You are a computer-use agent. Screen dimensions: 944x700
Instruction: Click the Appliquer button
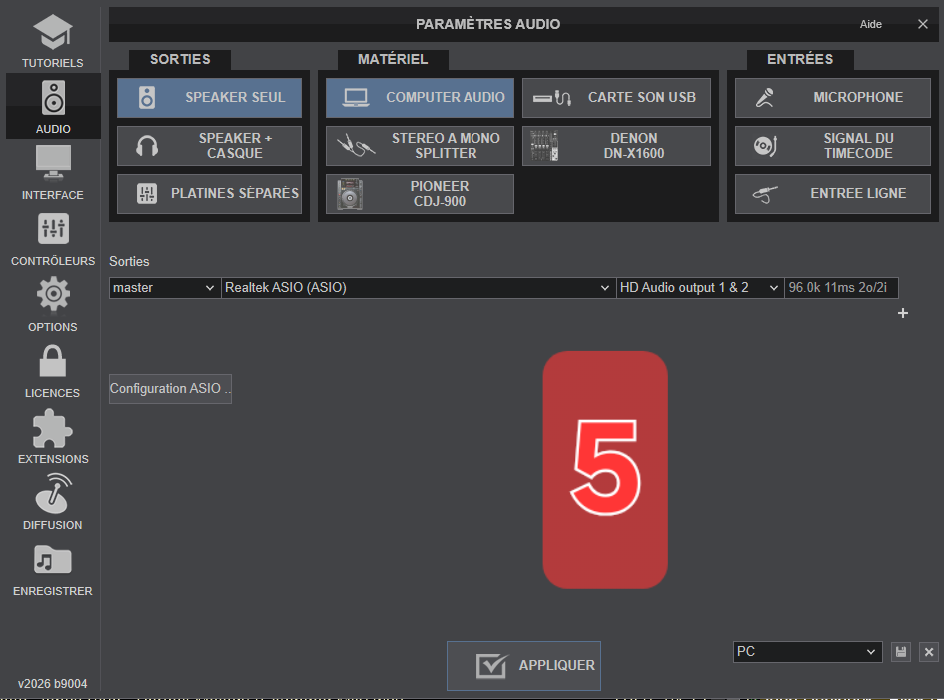pyautogui.click(x=524, y=665)
